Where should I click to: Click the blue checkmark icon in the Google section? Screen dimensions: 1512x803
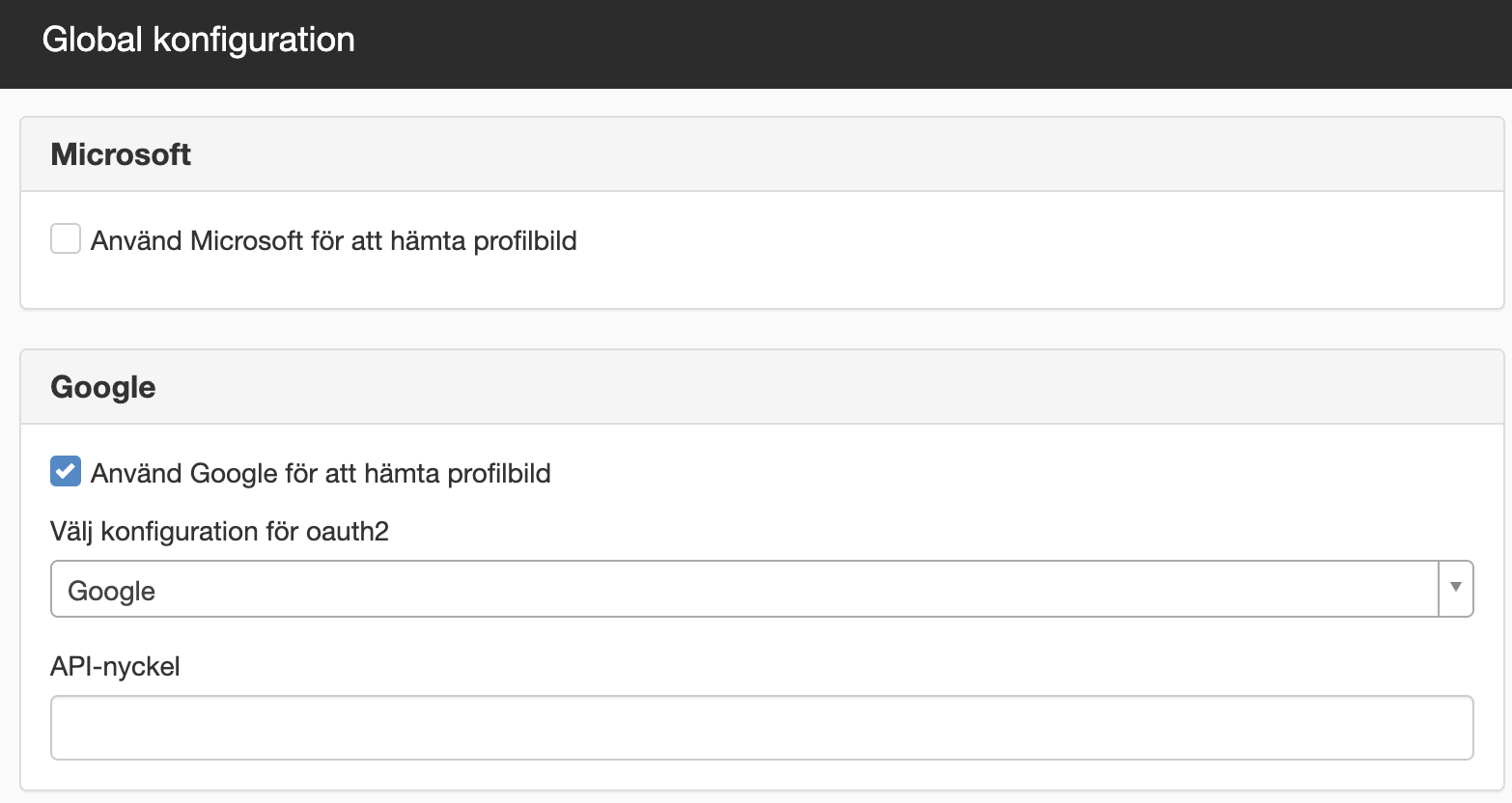coord(66,472)
